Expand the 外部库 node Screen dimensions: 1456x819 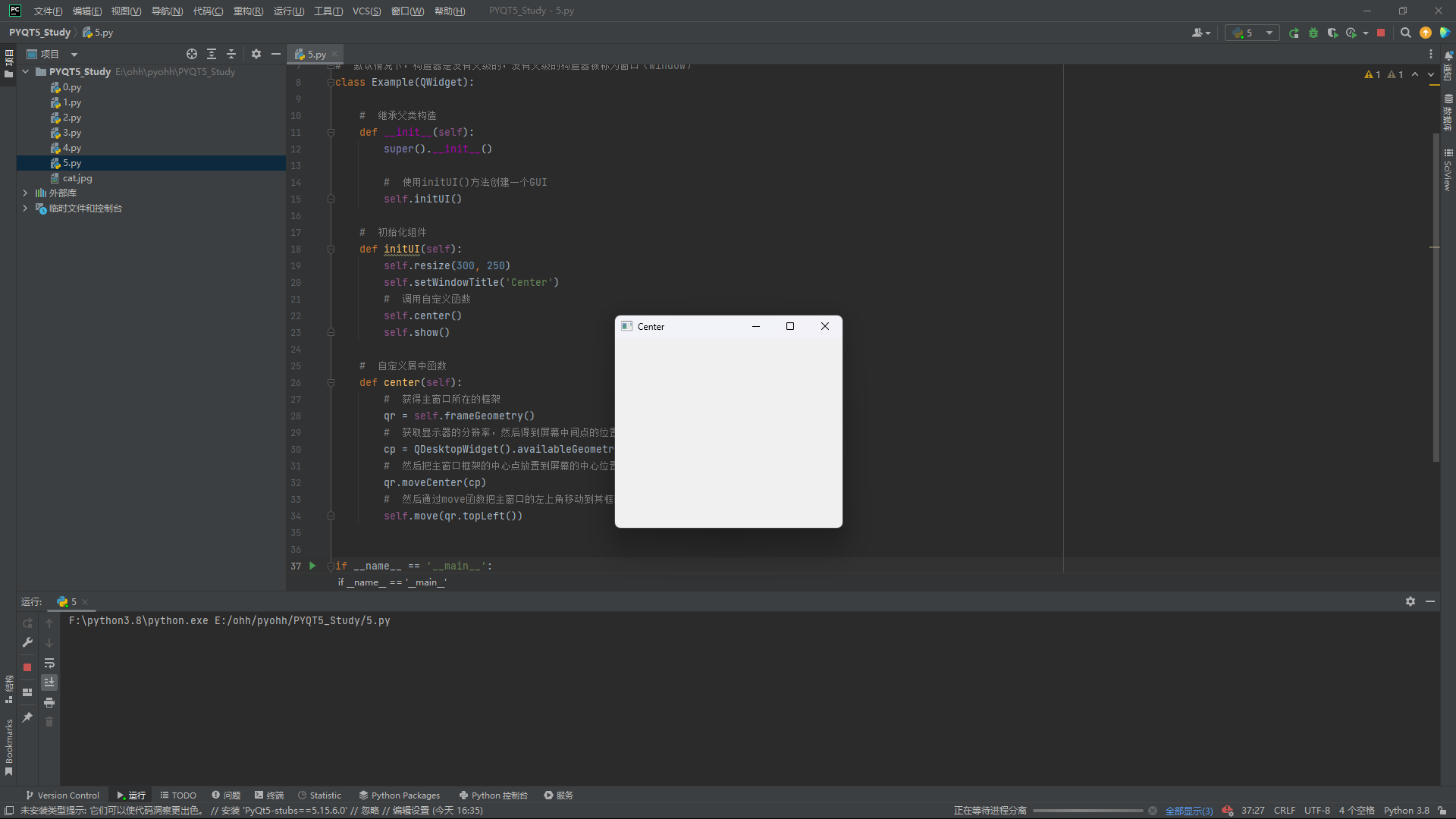26,193
